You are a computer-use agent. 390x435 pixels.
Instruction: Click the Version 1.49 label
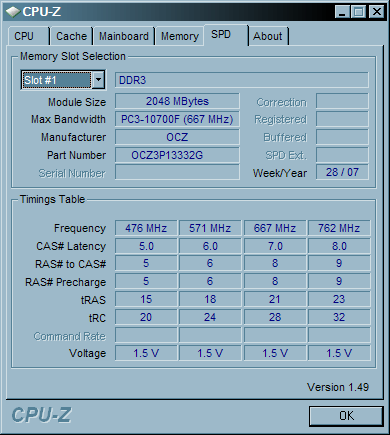338,387
